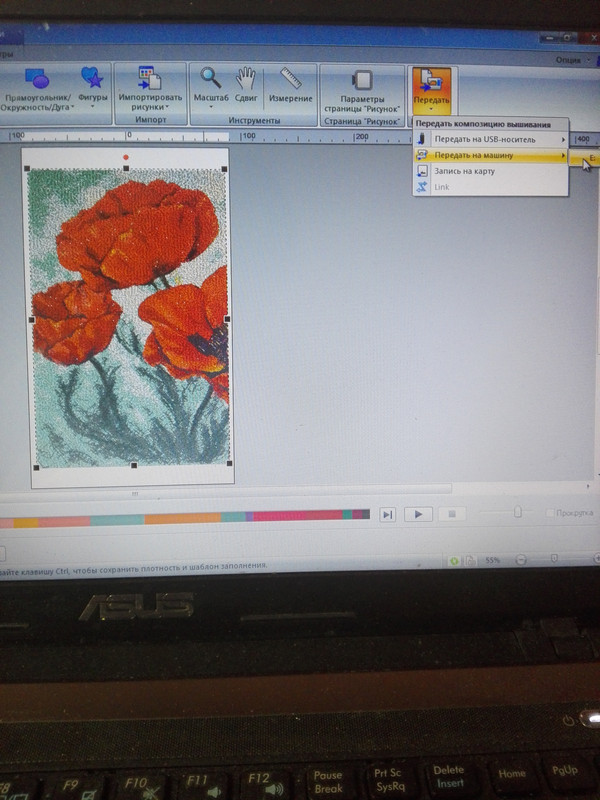Click the horizontal scrollbar below the canvas
Image resolution: width=600 pixels, height=800 pixels.
(224, 490)
